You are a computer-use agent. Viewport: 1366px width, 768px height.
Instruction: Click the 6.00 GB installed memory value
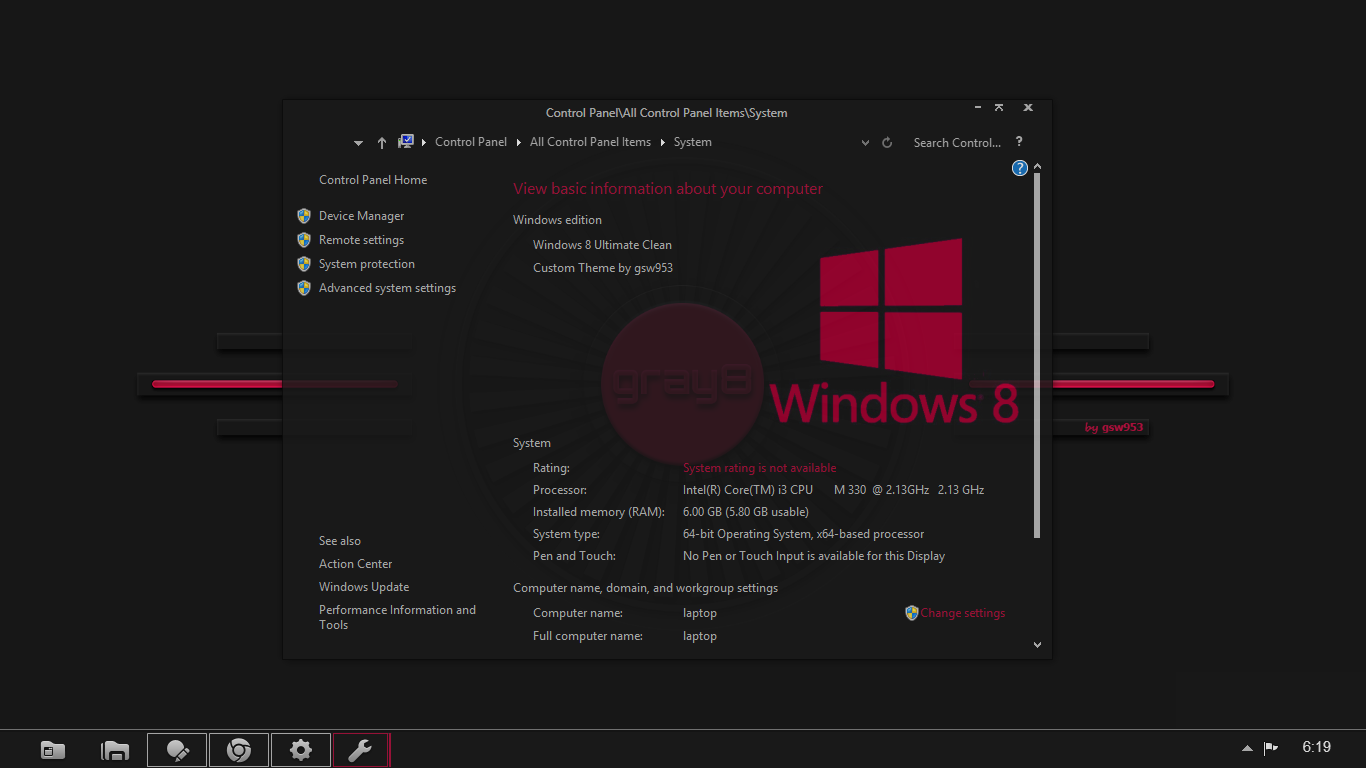746,512
